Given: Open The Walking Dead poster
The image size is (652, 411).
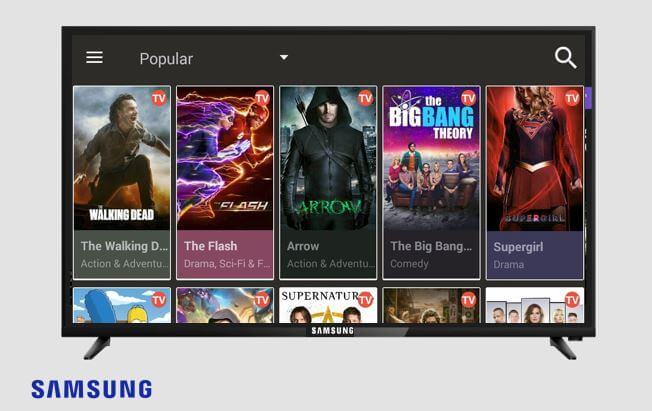Looking at the screenshot, I should 122,158.
